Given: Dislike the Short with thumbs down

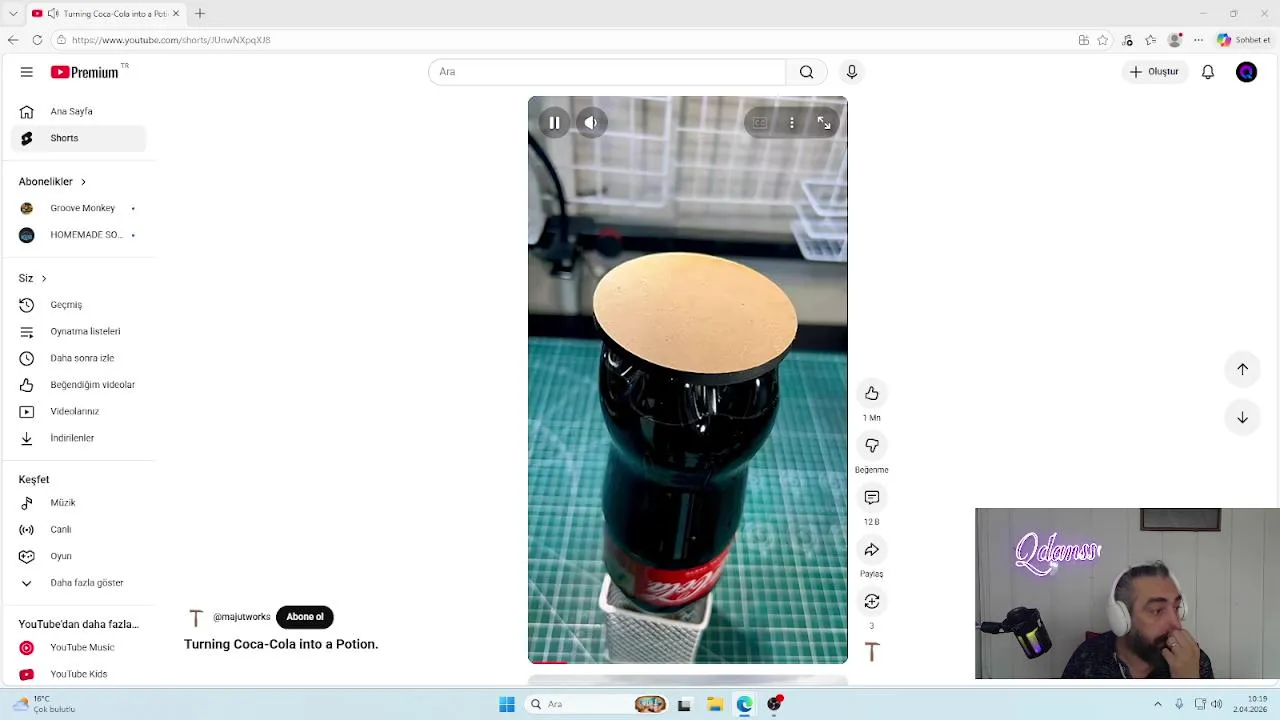Looking at the screenshot, I should click(872, 445).
